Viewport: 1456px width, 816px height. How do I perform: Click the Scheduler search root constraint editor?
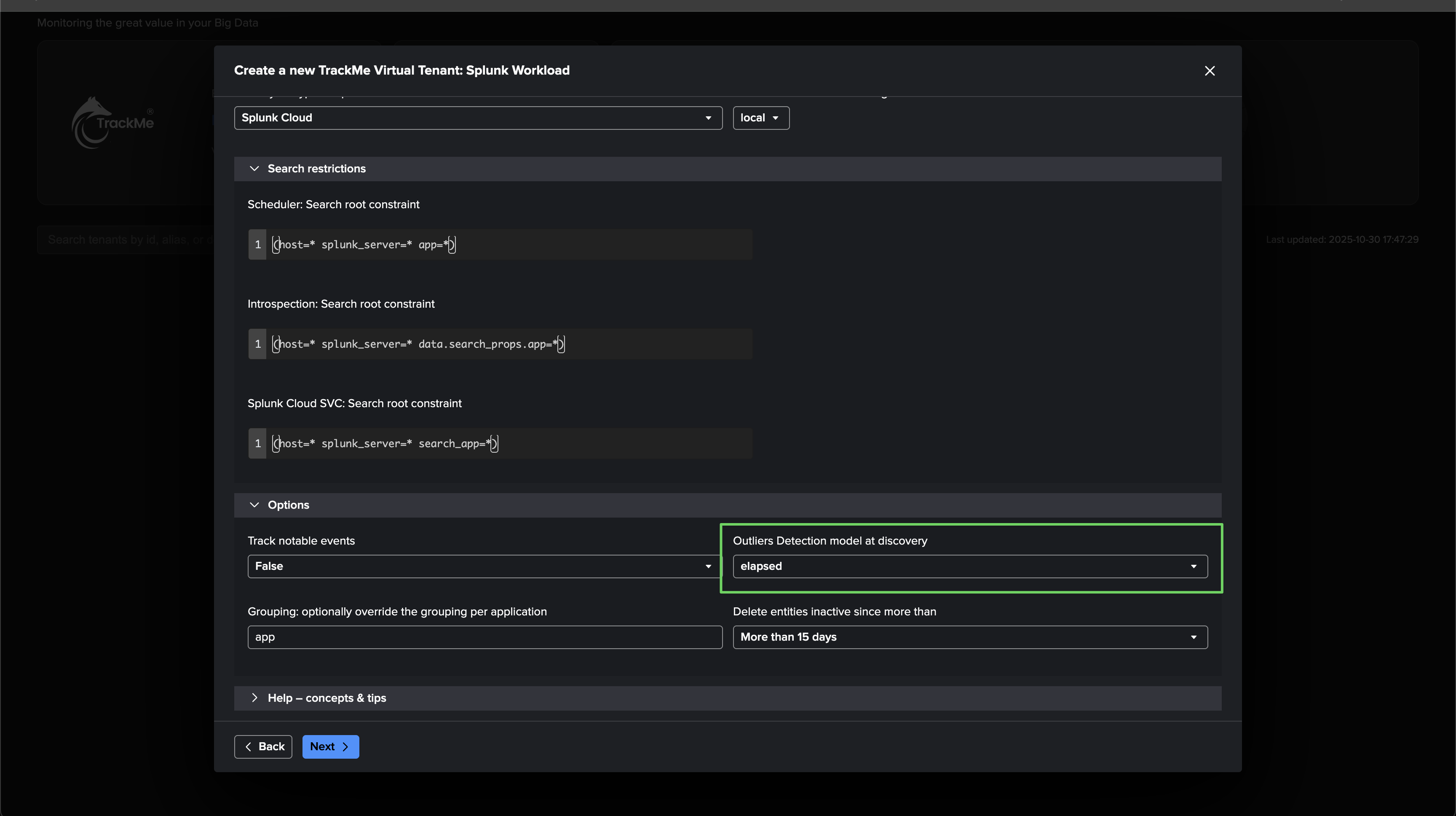point(509,244)
